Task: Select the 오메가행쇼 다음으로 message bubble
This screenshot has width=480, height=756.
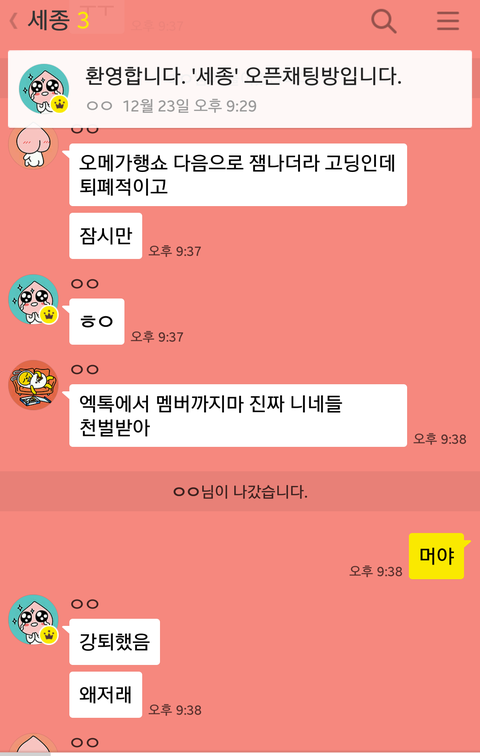Action: click(238, 175)
